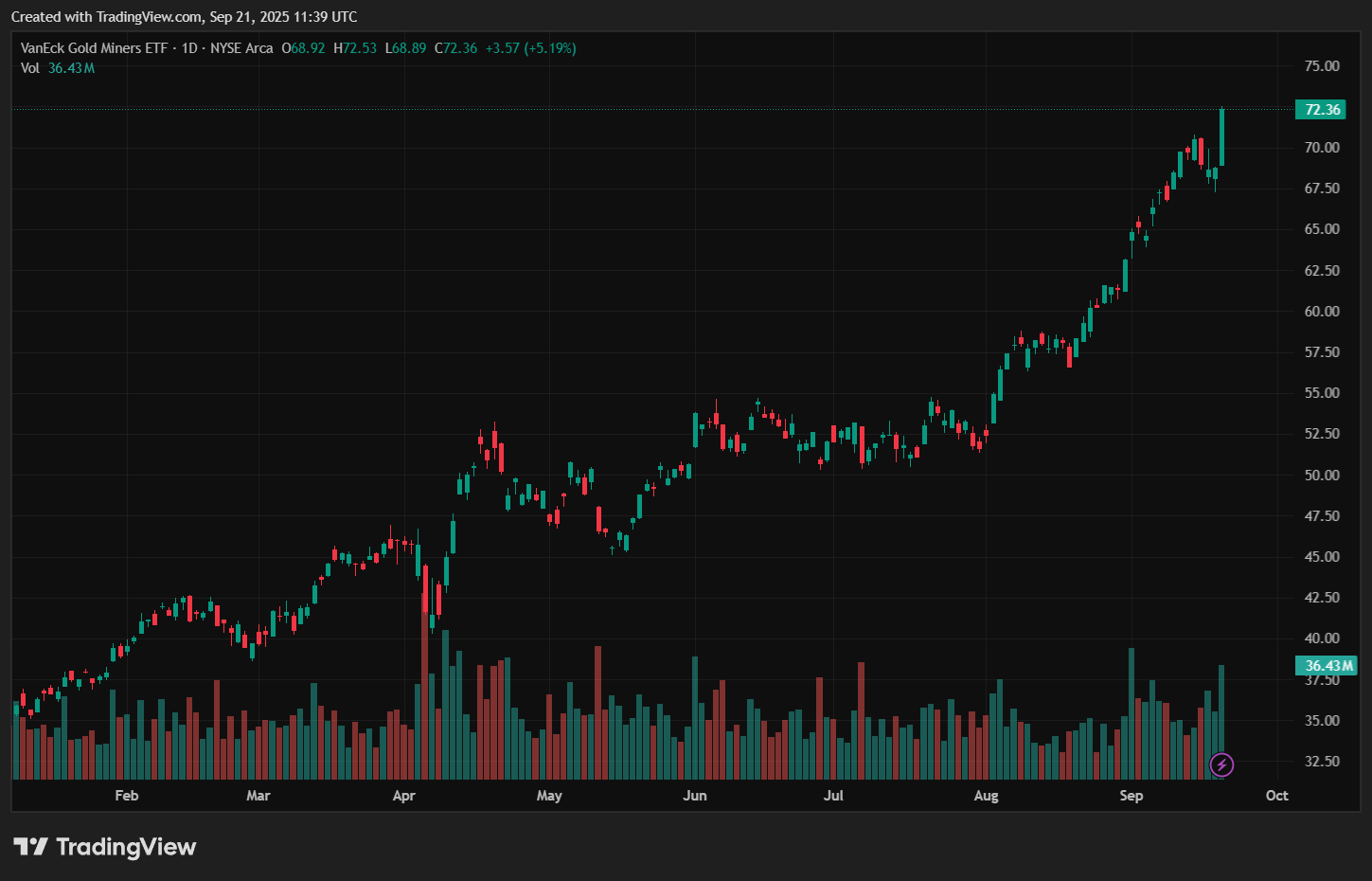Click the 72.36 current price label

click(1322, 110)
